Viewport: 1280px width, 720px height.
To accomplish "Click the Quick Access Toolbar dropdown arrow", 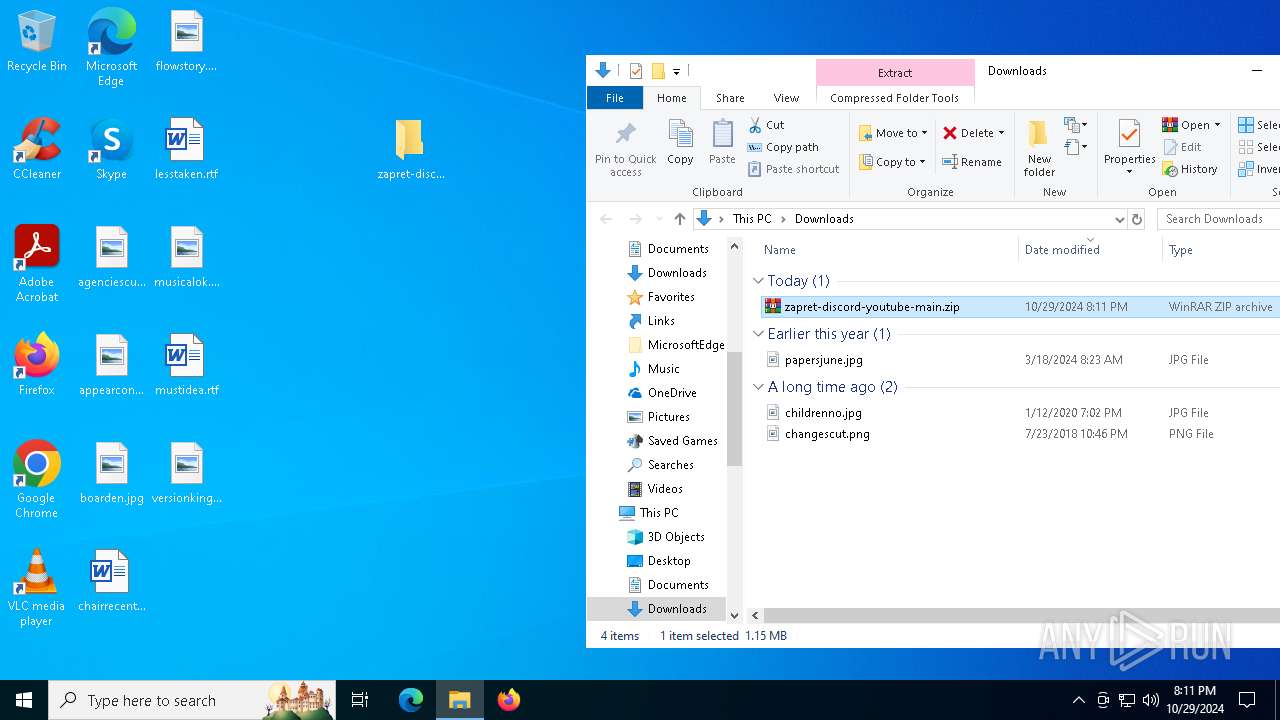I will point(677,71).
